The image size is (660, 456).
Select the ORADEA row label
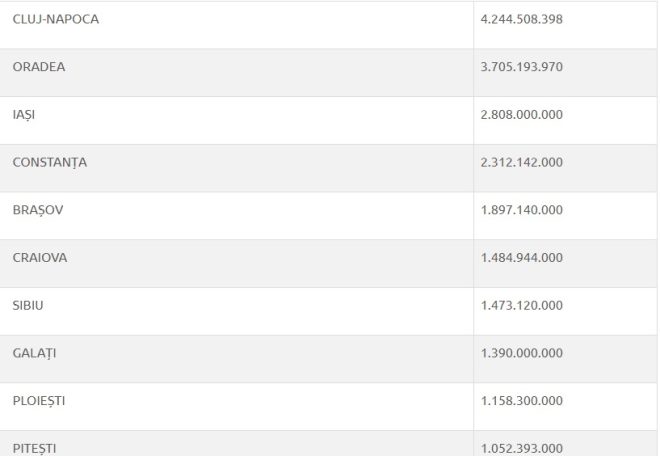point(39,67)
